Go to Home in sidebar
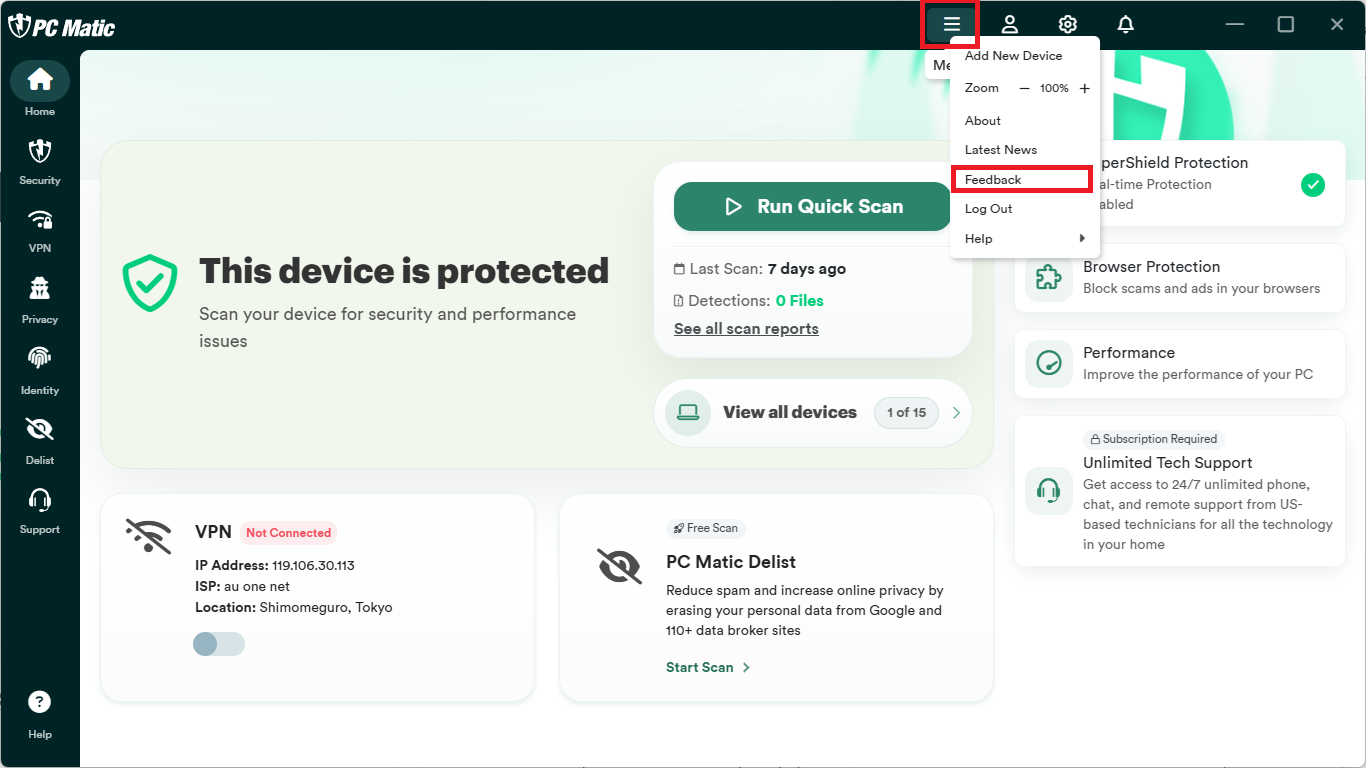 pos(40,89)
